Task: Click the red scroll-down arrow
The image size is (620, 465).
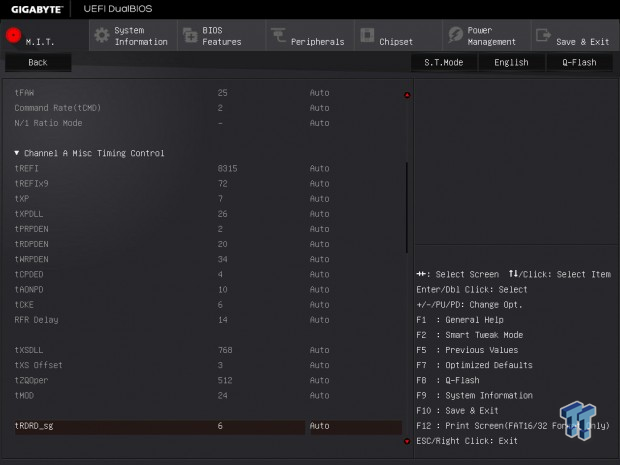Action: click(407, 441)
